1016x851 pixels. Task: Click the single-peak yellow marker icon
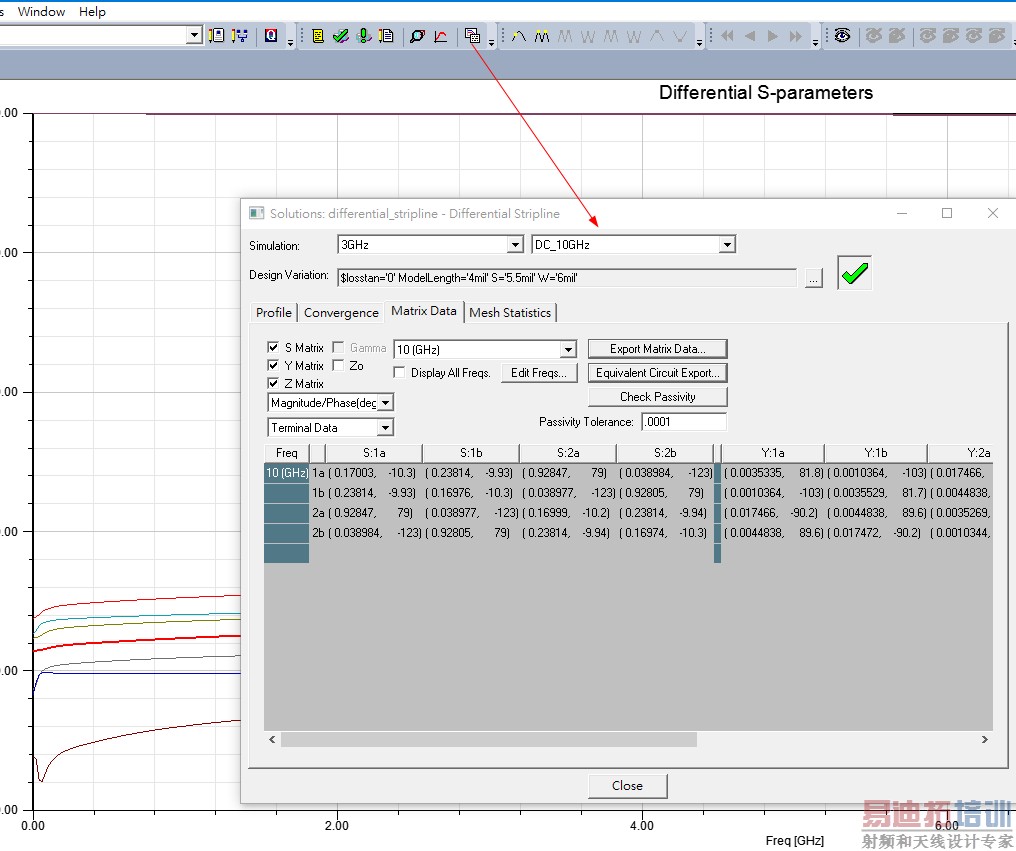pyautogui.click(x=519, y=36)
